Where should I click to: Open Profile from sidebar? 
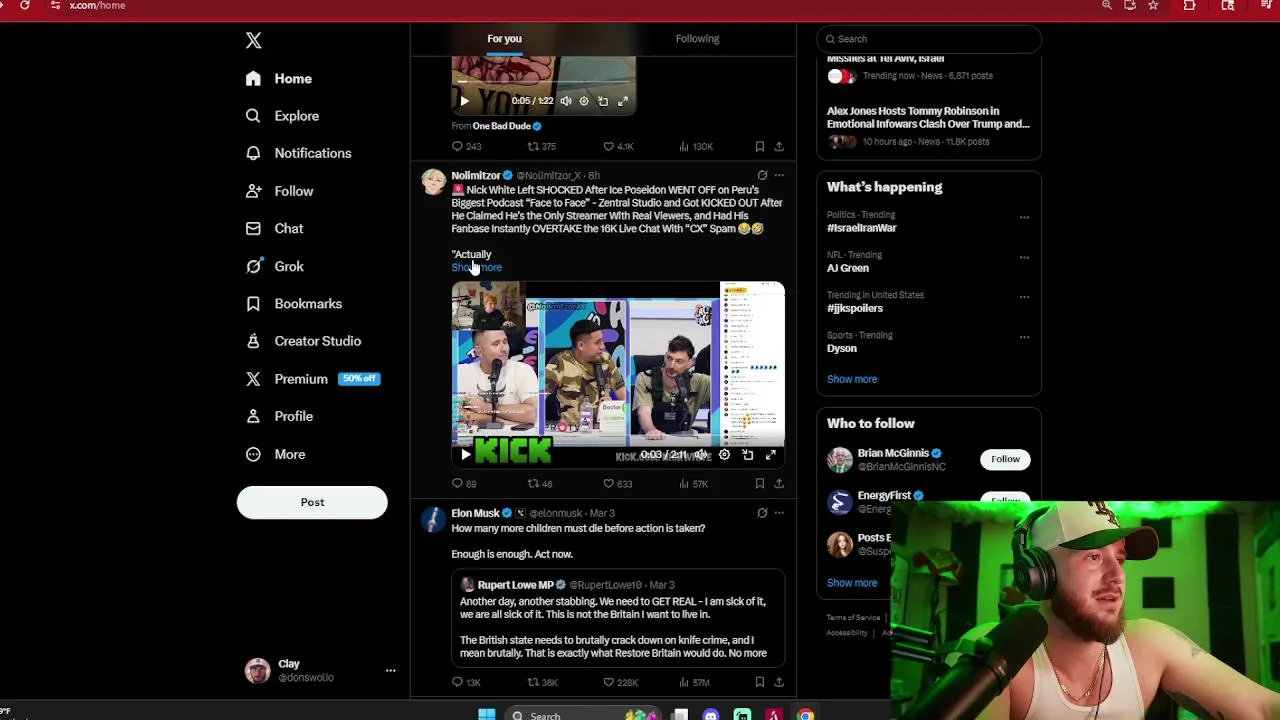pyautogui.click(x=279, y=416)
